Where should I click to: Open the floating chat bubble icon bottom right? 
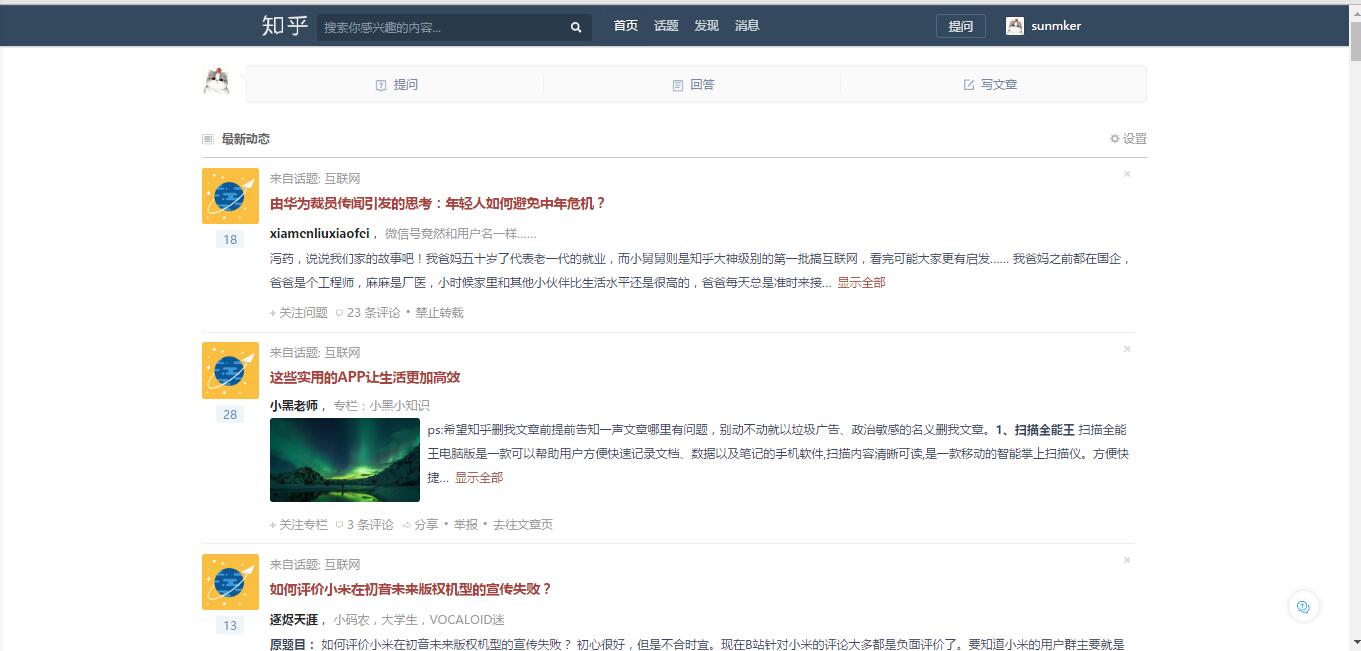click(1302, 607)
